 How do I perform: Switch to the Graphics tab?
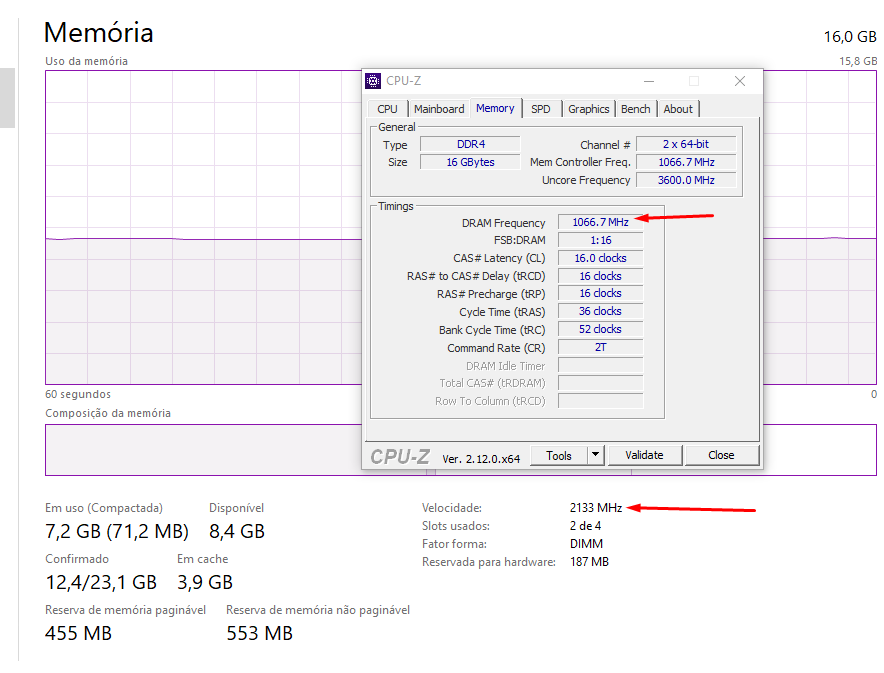pyautogui.click(x=589, y=109)
